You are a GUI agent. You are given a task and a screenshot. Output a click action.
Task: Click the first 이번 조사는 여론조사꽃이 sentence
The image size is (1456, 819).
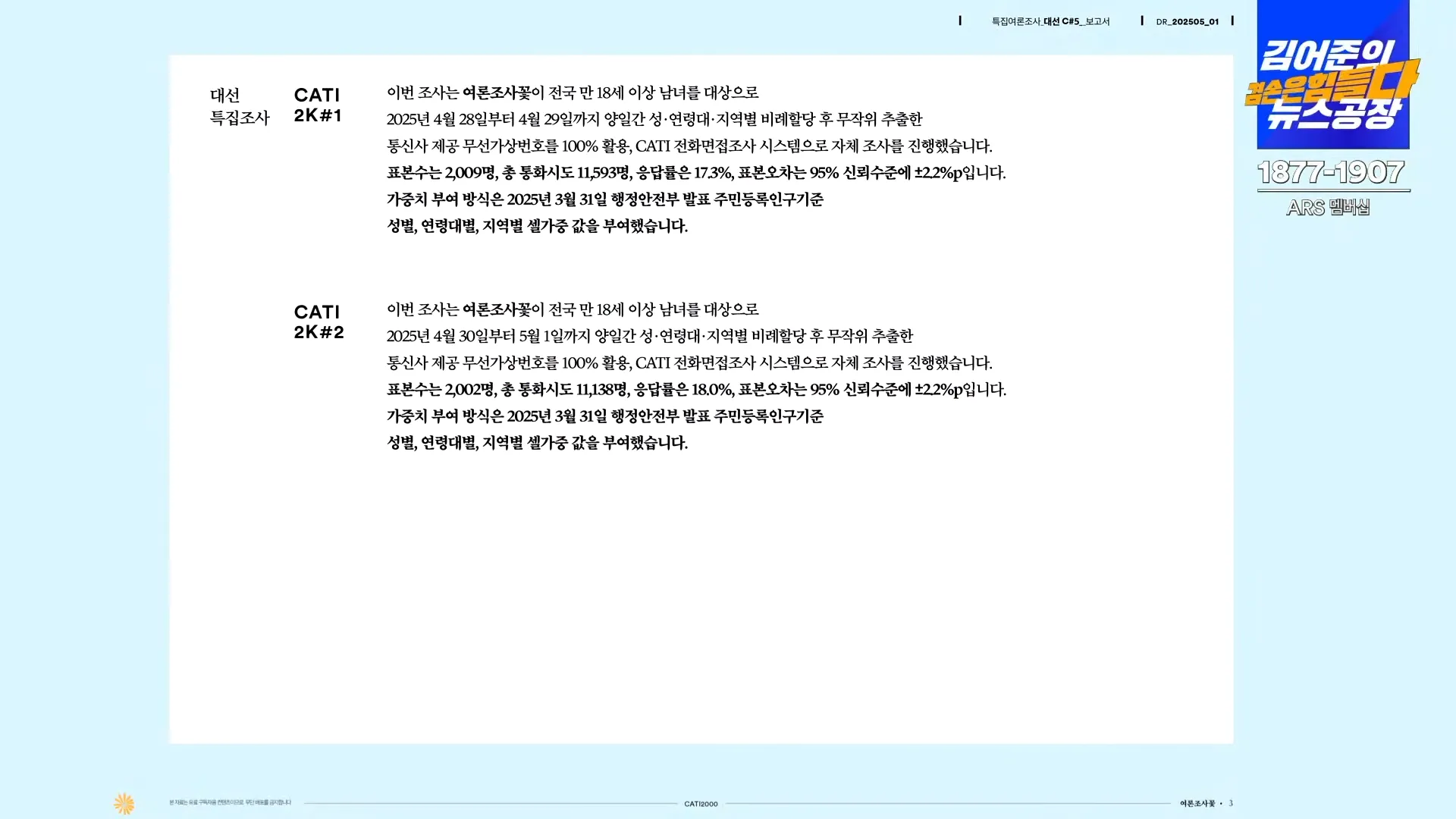pos(572,93)
